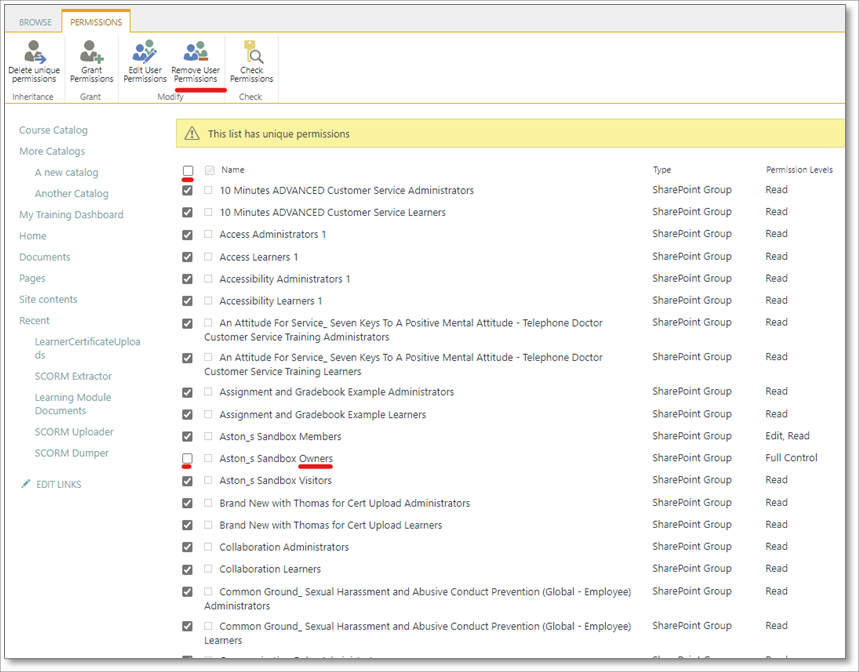Switch to the BROWSE tab

35,22
